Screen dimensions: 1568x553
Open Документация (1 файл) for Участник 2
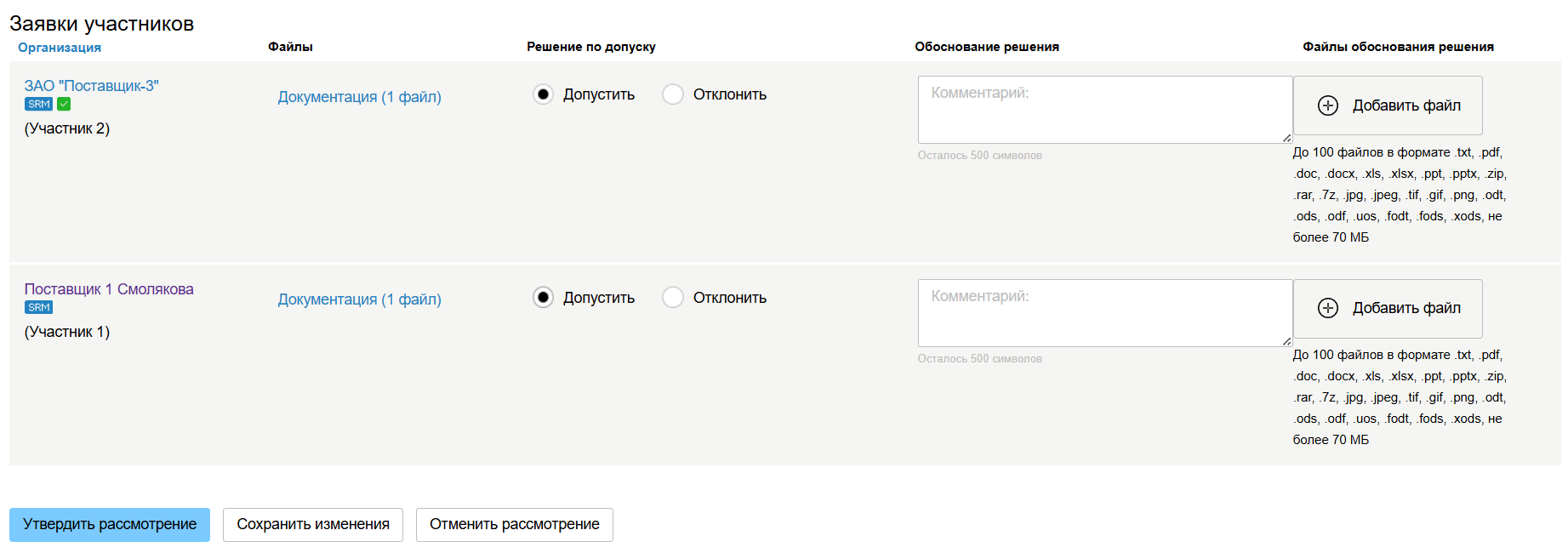pos(359,97)
